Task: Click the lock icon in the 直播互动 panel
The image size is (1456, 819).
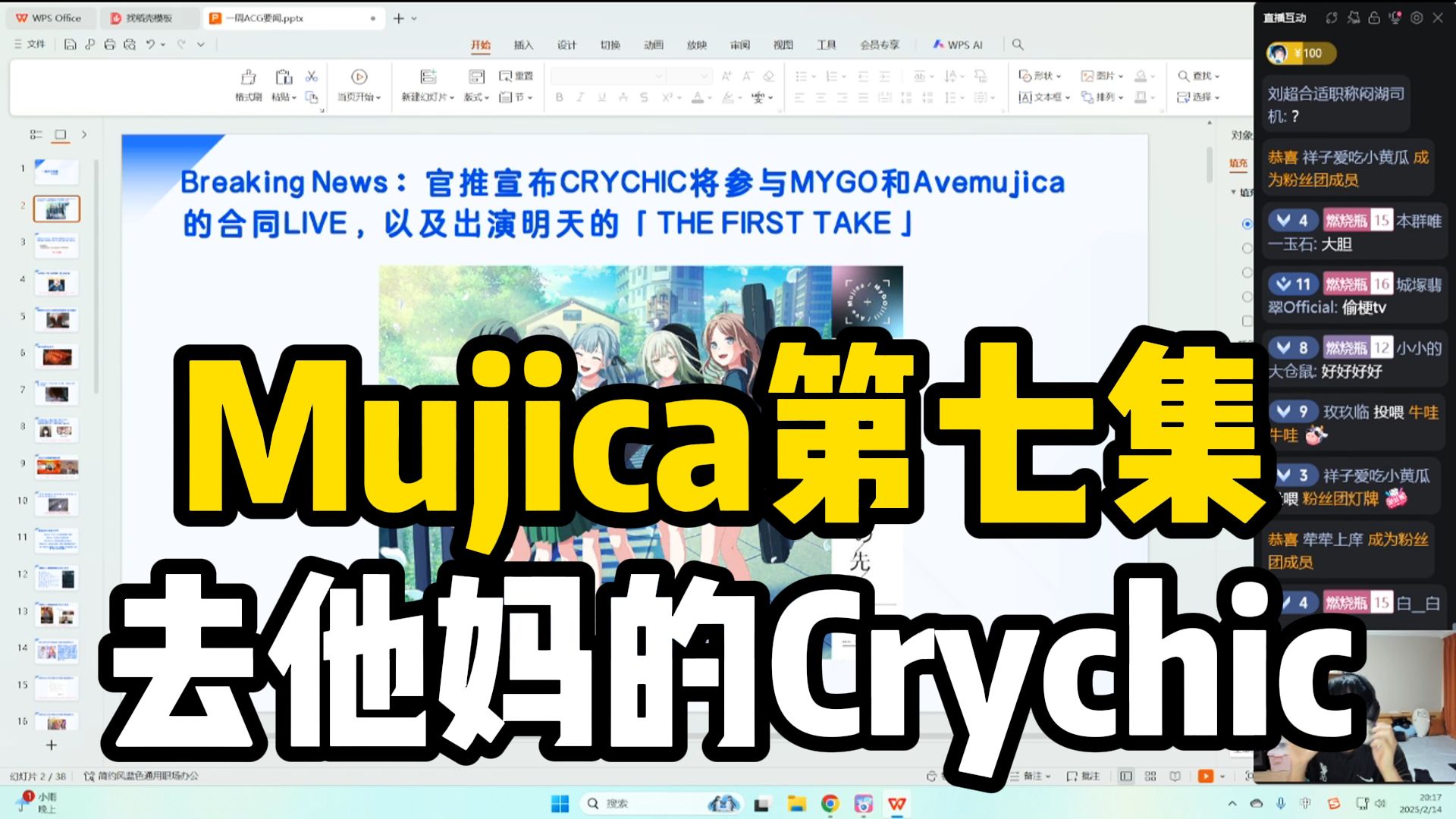Action: coord(1374,17)
